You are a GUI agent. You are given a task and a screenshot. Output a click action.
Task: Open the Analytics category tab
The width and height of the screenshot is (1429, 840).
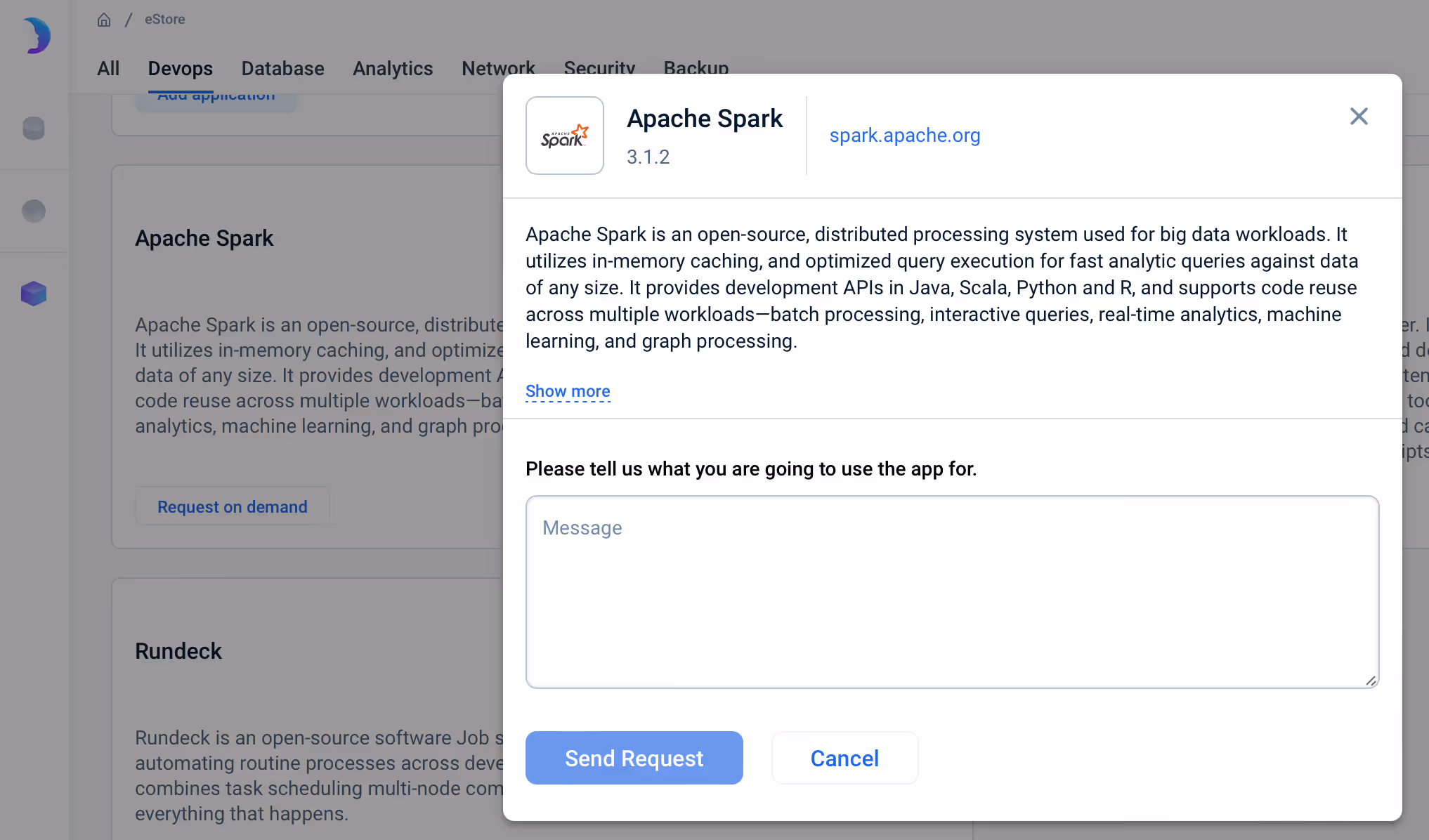[x=392, y=68]
